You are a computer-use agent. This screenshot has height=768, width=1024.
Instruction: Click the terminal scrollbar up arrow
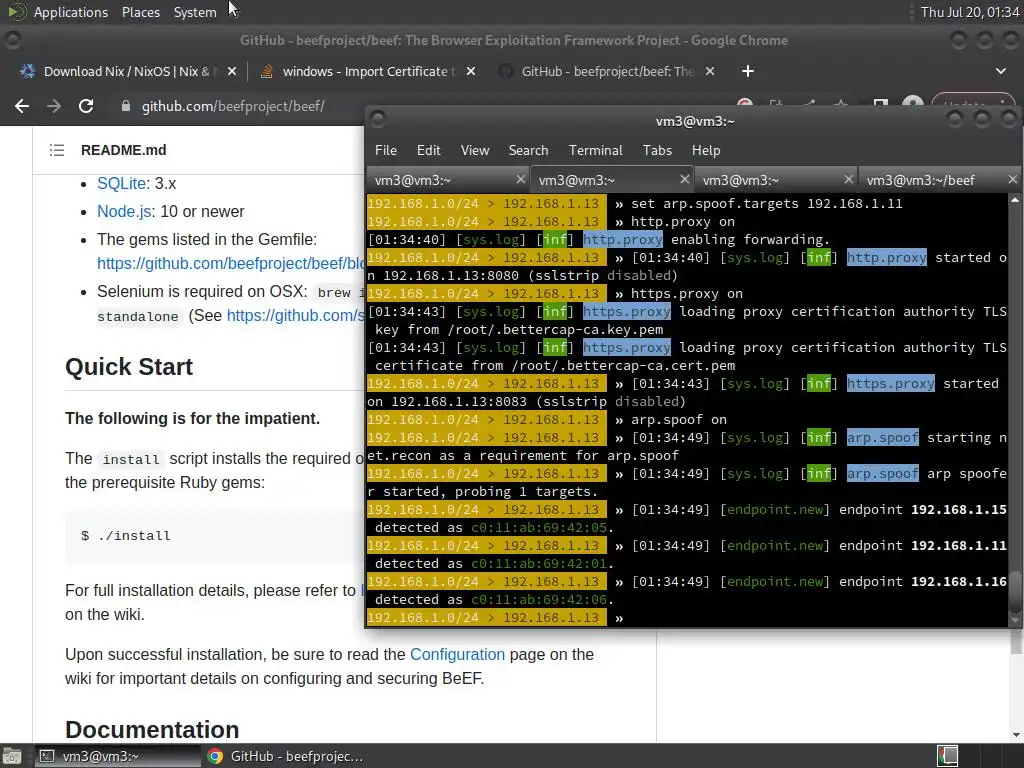point(1015,200)
